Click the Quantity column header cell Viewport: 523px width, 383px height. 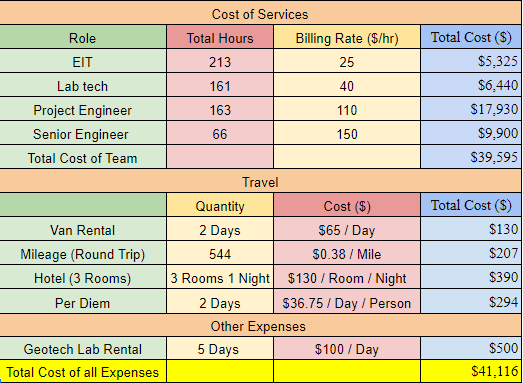tap(220, 205)
